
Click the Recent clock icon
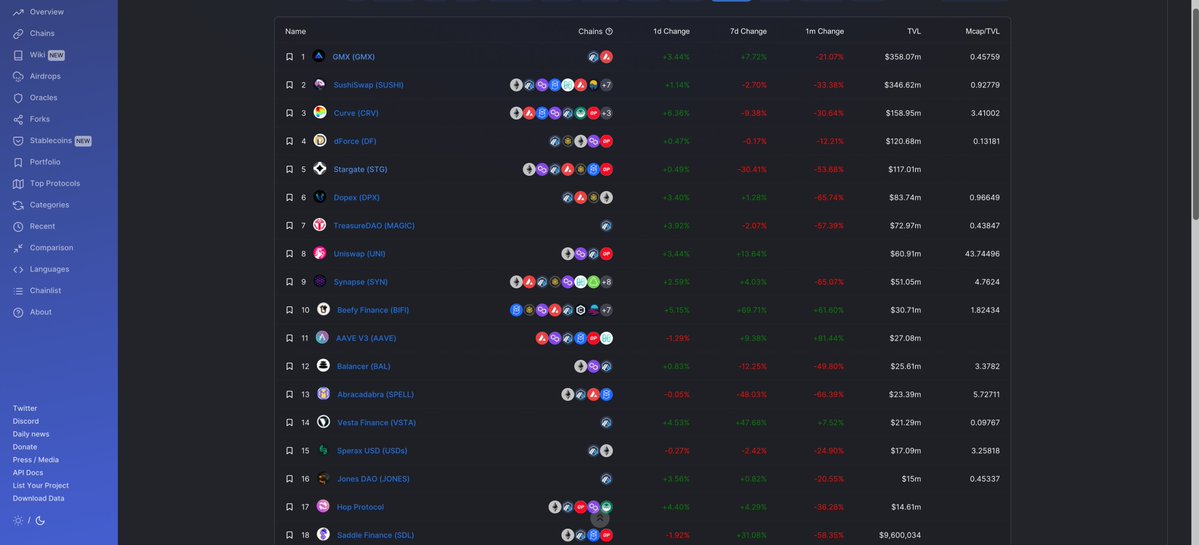point(19,227)
